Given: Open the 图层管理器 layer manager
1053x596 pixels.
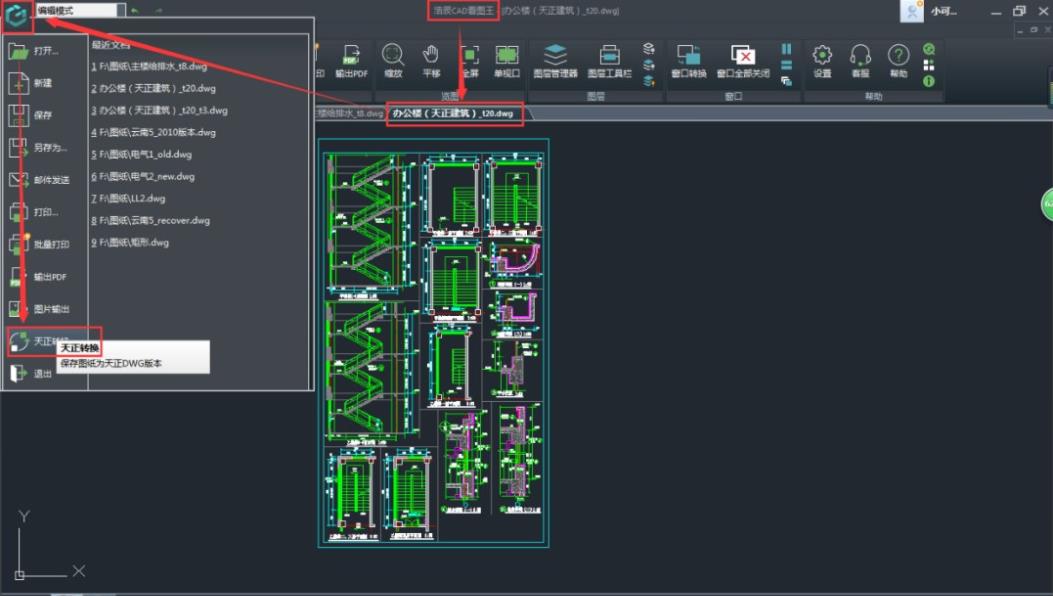Looking at the screenshot, I should [x=555, y=61].
